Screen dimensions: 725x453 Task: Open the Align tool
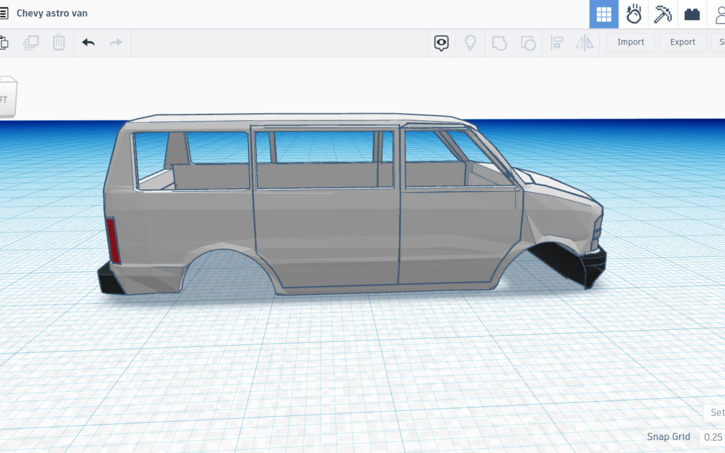tap(557, 43)
